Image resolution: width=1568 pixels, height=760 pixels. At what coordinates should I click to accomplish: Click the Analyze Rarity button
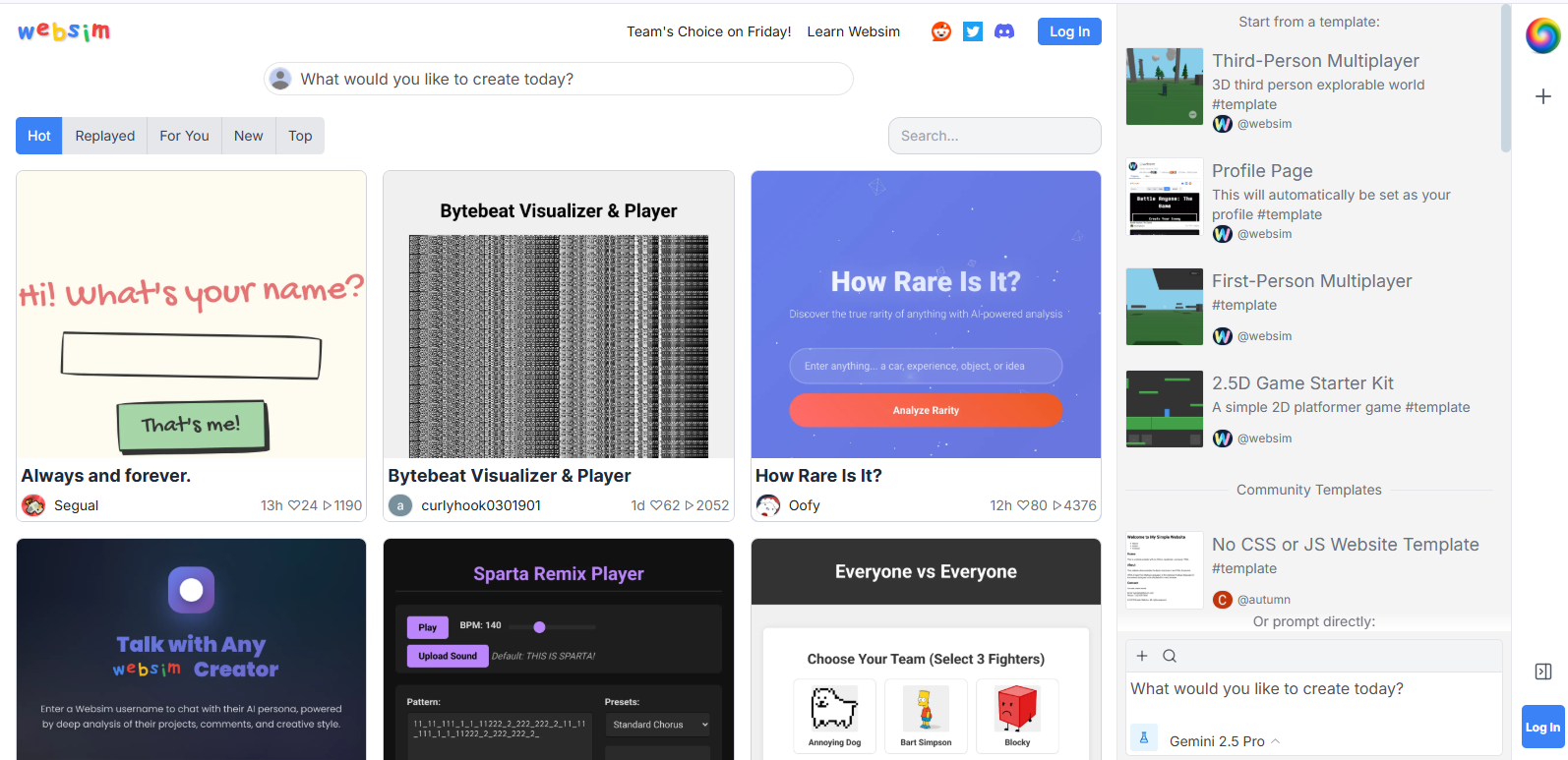[x=926, y=410]
